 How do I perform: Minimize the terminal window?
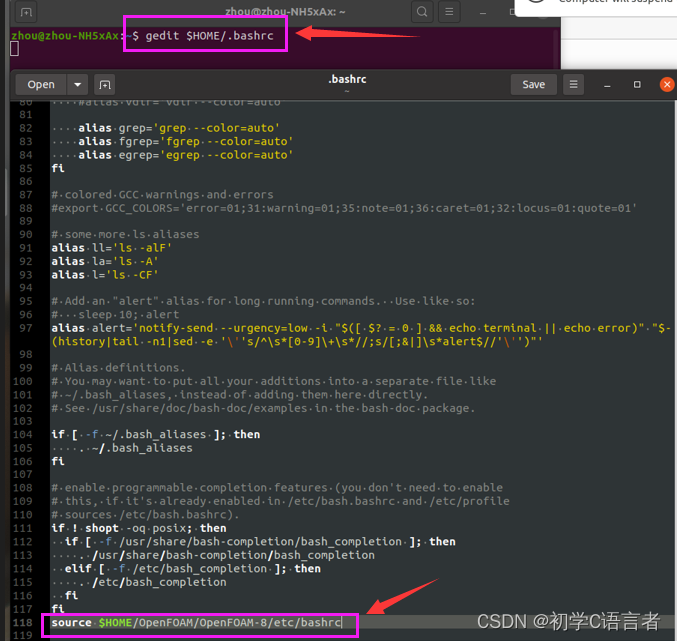click(483, 13)
